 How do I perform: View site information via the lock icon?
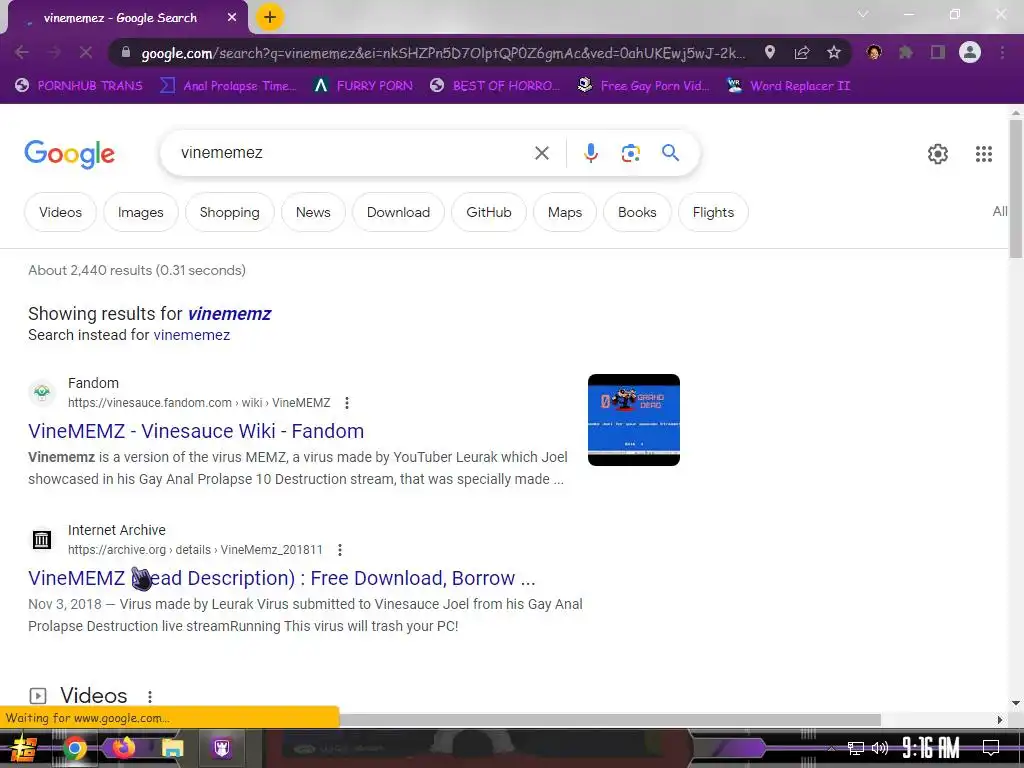tap(125, 52)
